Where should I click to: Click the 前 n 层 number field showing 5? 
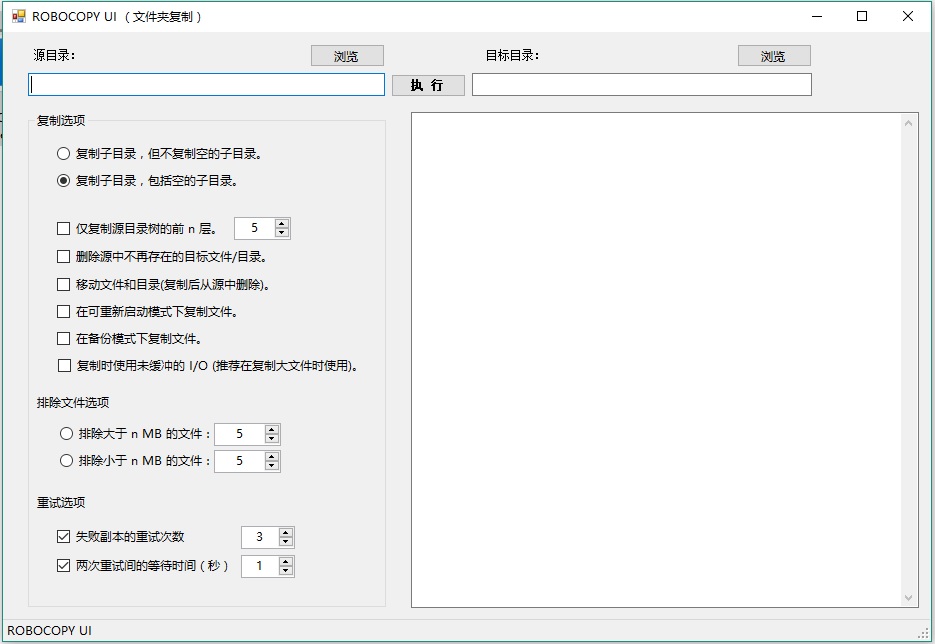[x=255, y=228]
